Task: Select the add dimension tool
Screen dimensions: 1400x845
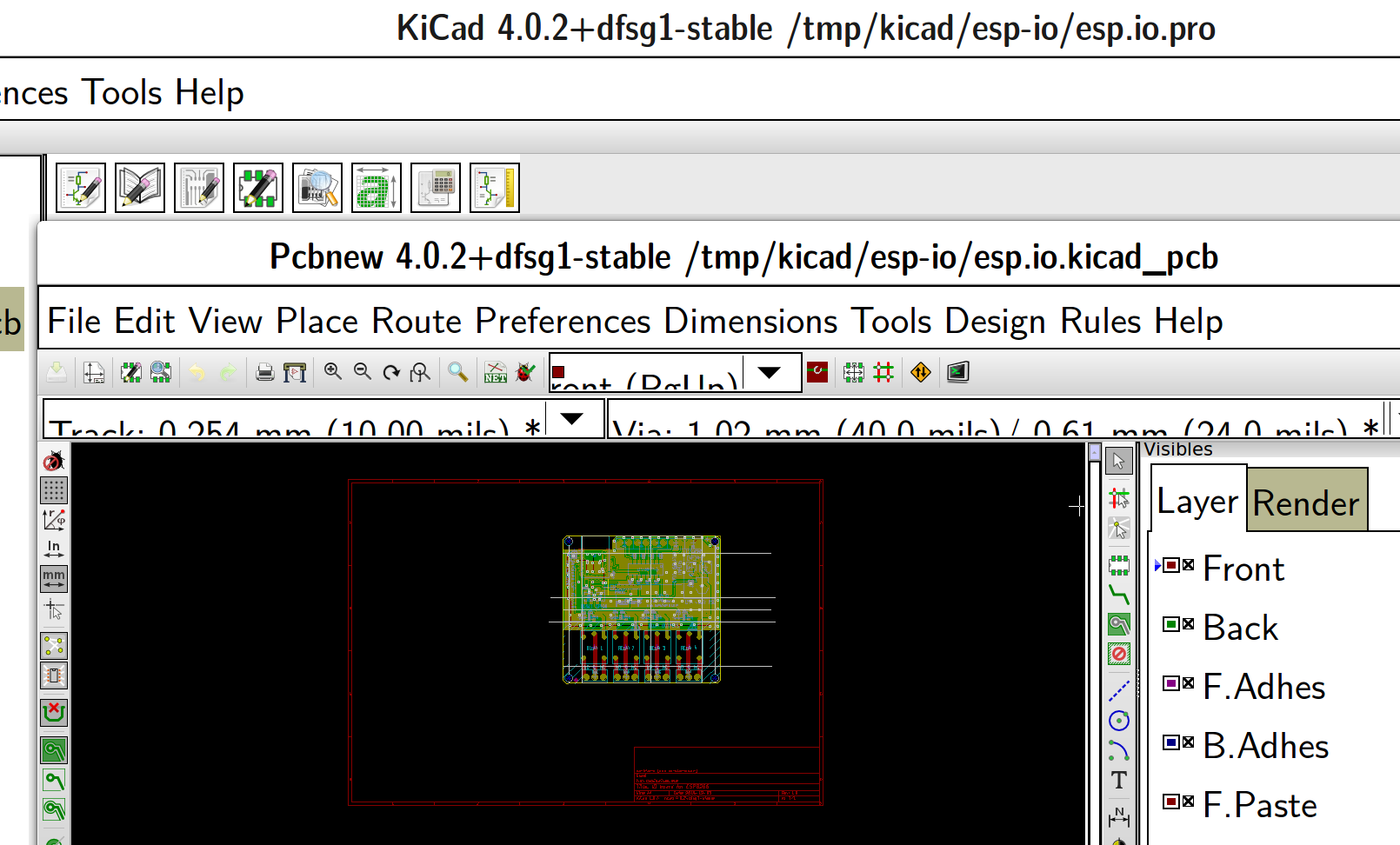Action: click(1119, 816)
